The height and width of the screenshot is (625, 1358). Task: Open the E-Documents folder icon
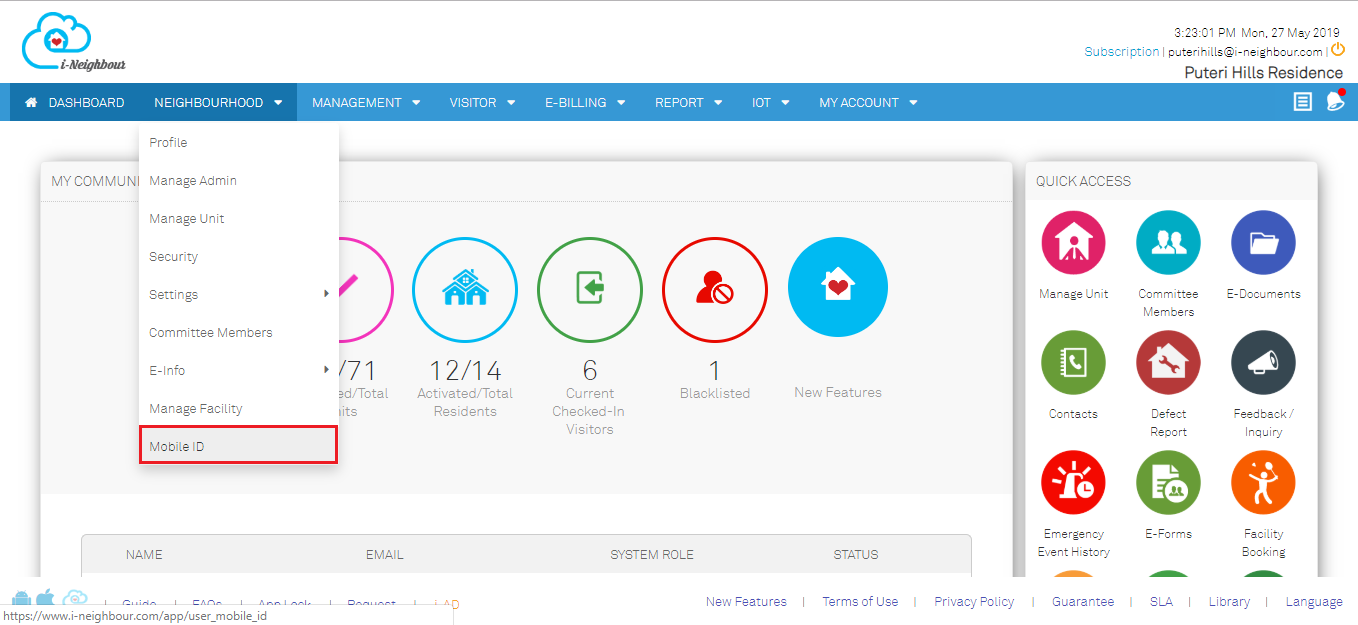coord(1263,242)
